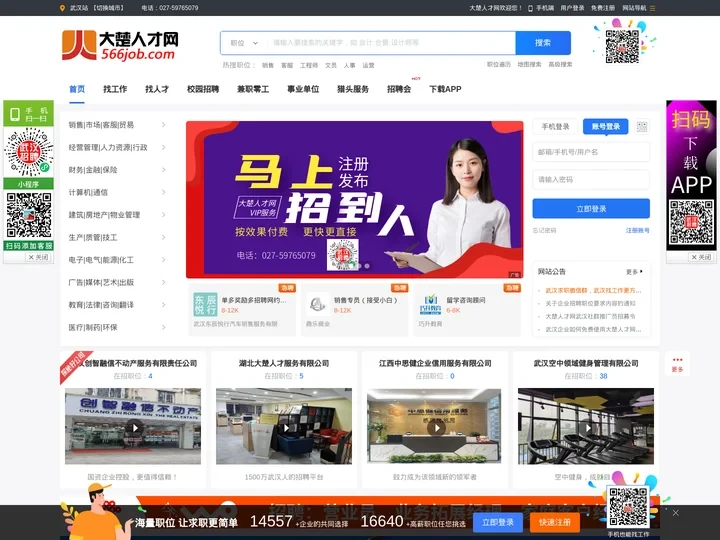Screen dimensions: 720x540
Task: Expand the 广告|媒体|艺术|出版 category
Action: point(118,282)
